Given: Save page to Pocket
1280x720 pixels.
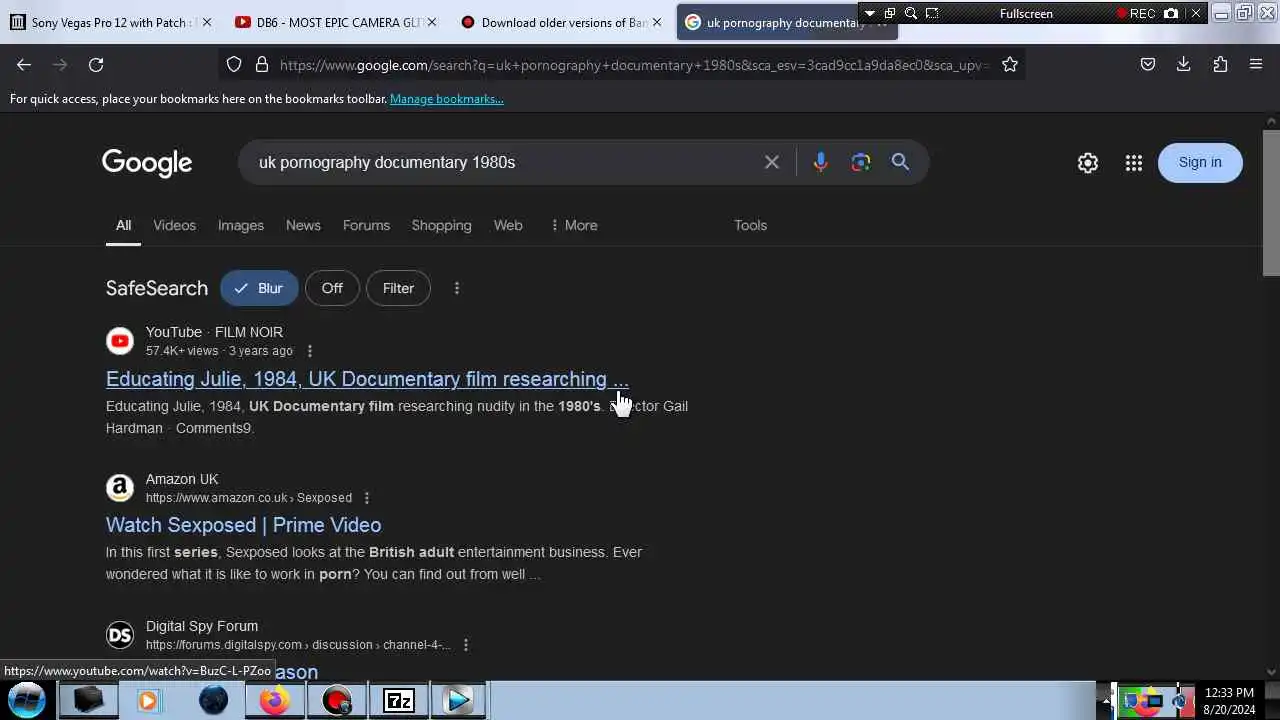Looking at the screenshot, I should (x=1148, y=64).
